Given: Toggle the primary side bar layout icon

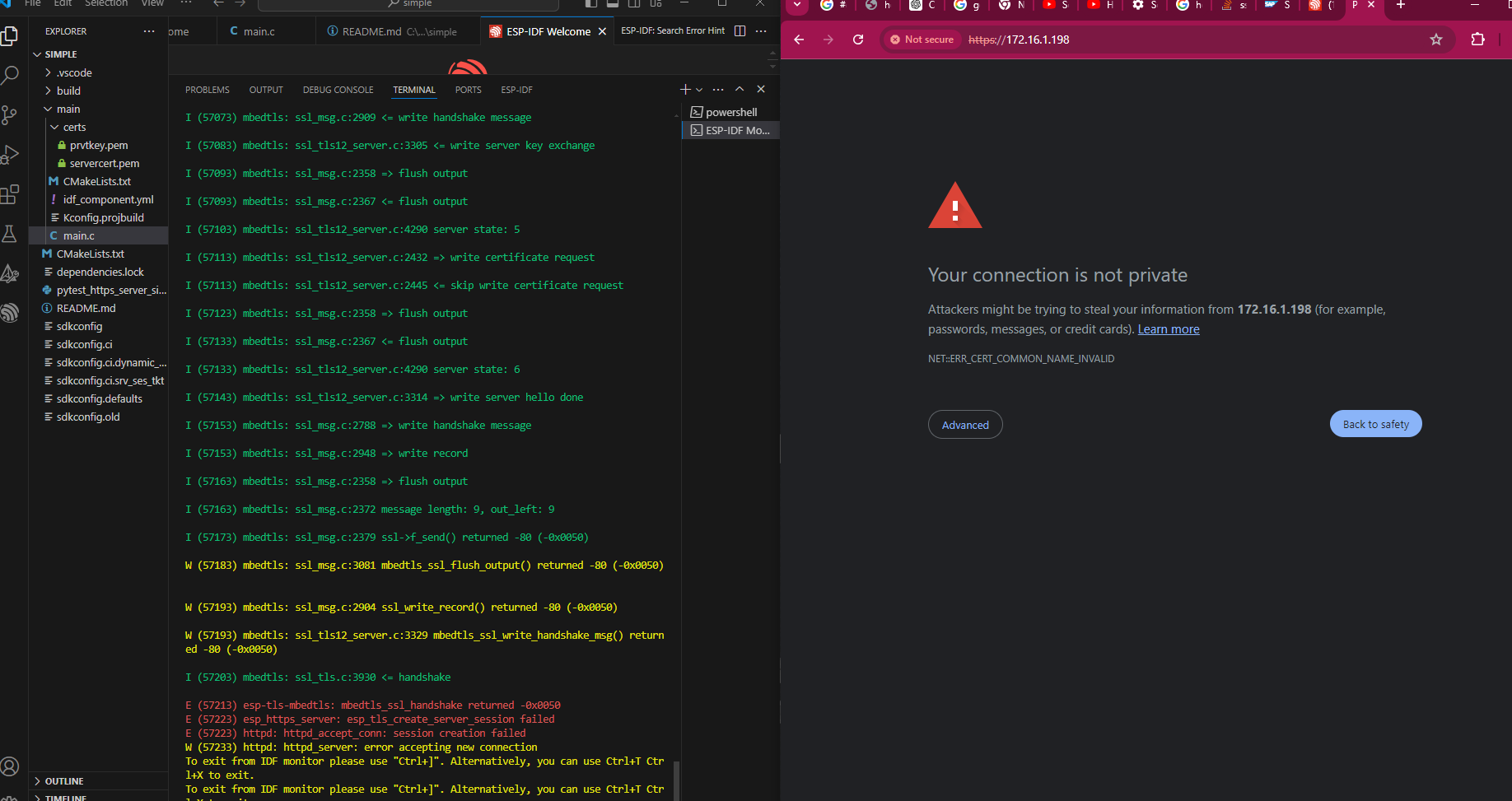Looking at the screenshot, I should pyautogui.click(x=591, y=3).
